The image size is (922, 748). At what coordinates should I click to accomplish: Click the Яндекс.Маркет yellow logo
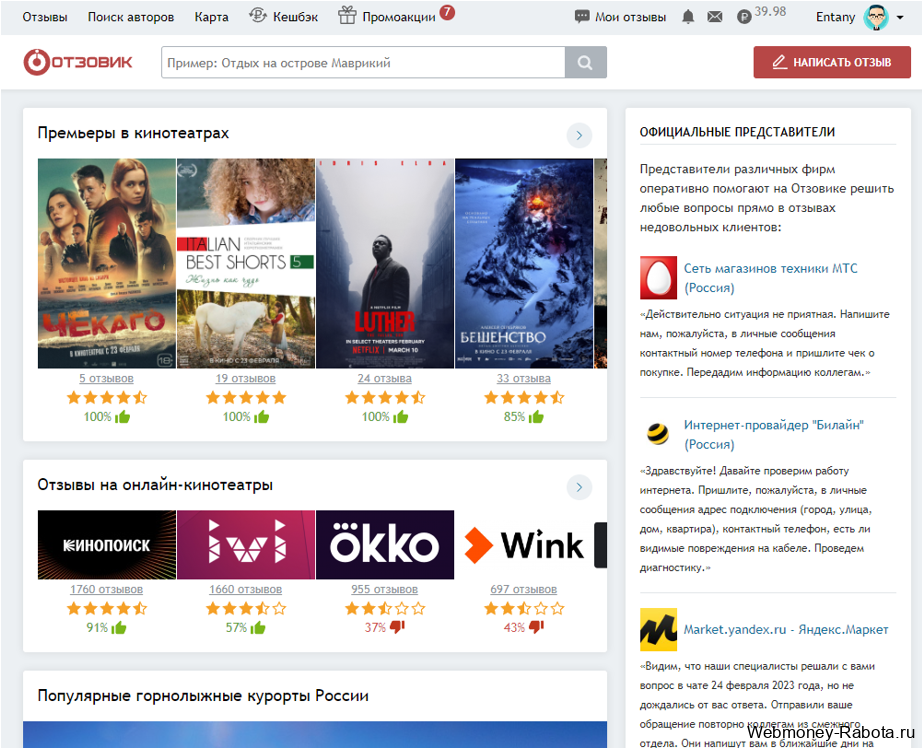(x=658, y=629)
